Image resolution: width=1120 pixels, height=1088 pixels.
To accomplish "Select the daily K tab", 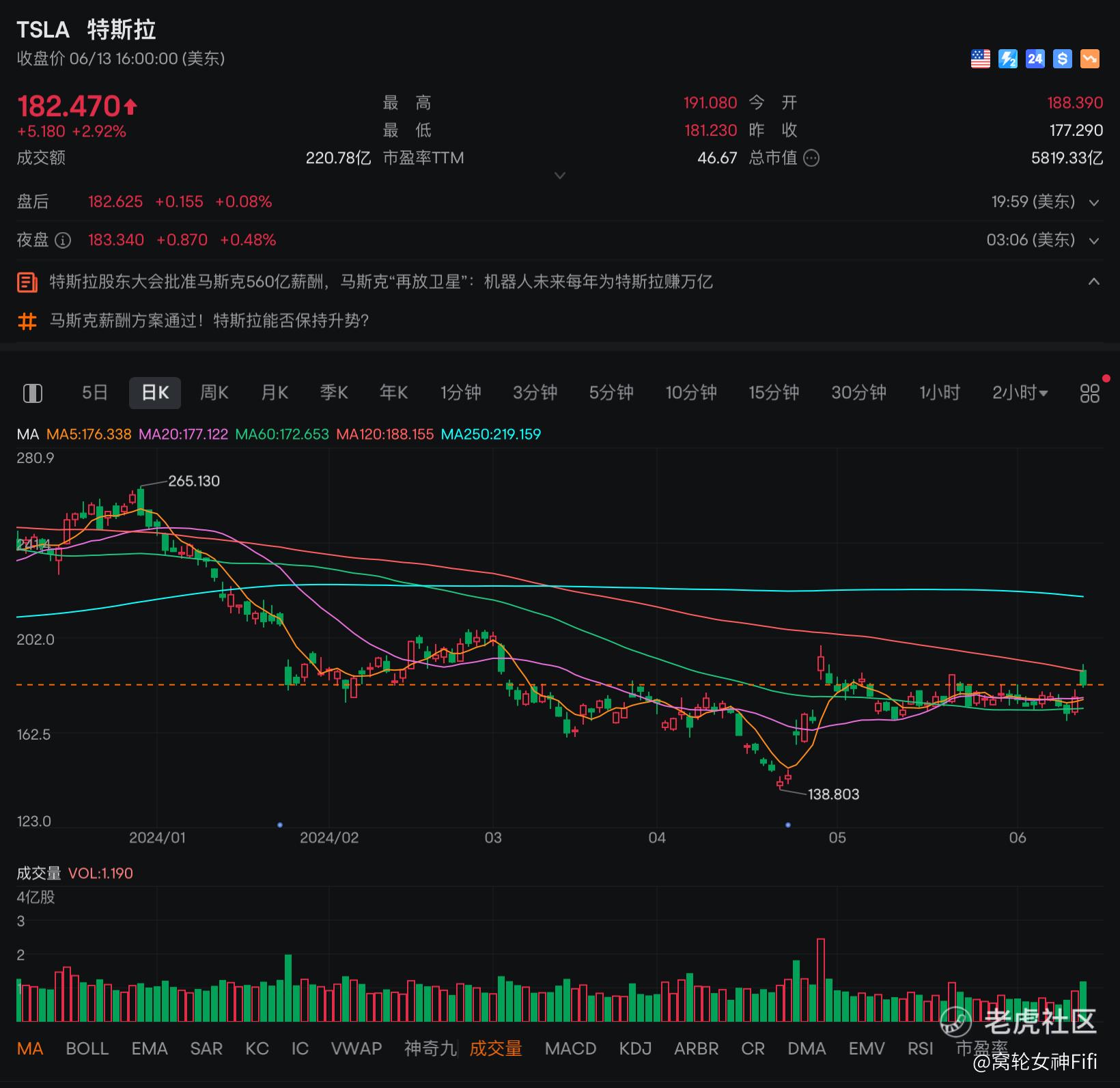I will (155, 393).
